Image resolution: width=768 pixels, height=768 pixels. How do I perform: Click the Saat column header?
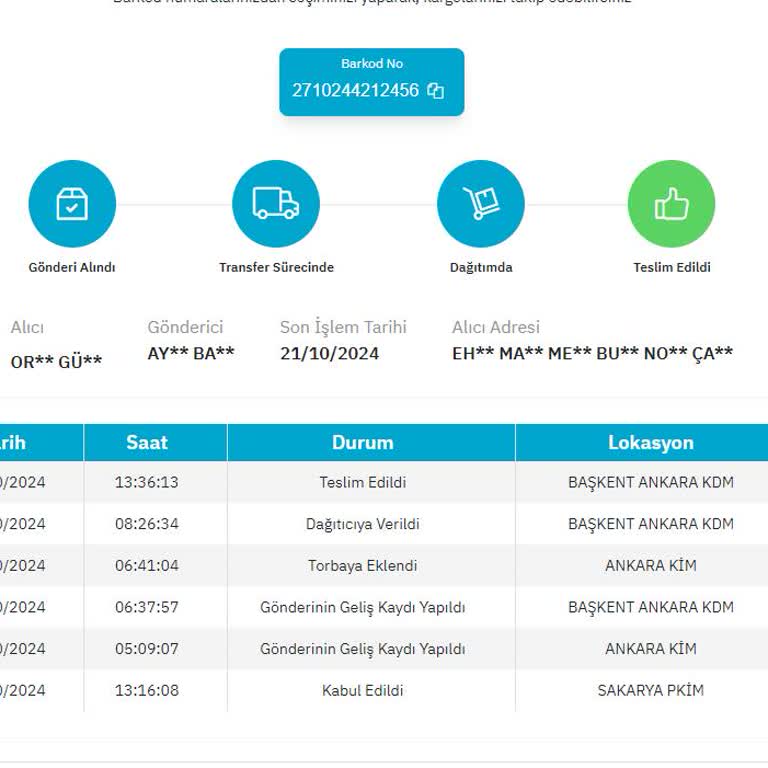(x=147, y=443)
